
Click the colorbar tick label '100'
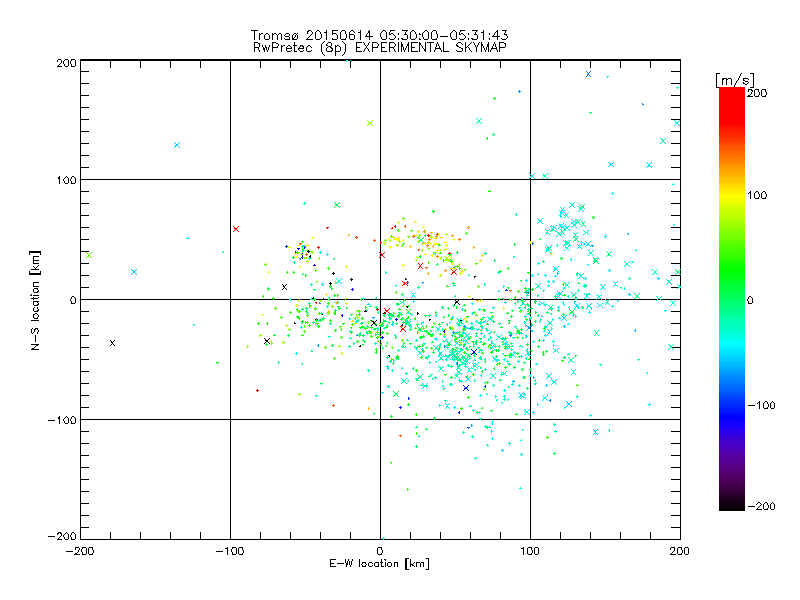(x=757, y=195)
